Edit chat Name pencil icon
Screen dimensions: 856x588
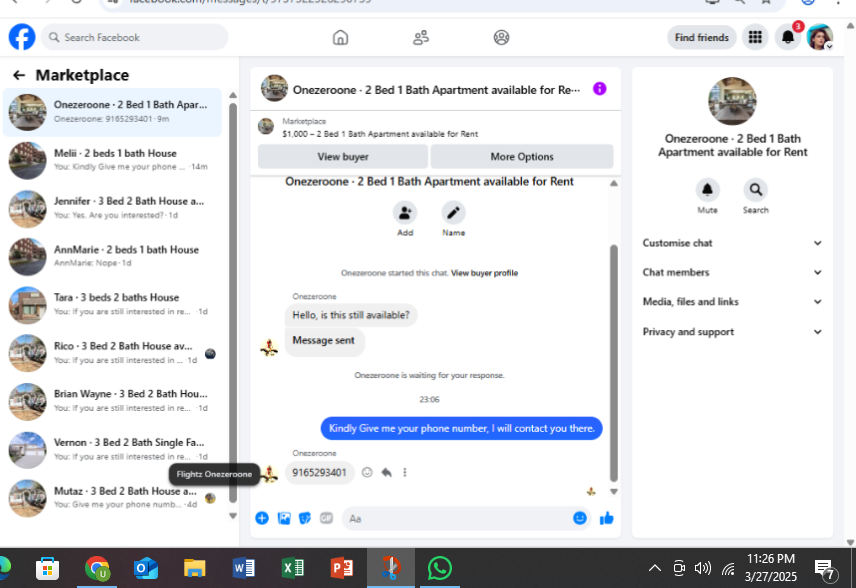click(x=453, y=213)
